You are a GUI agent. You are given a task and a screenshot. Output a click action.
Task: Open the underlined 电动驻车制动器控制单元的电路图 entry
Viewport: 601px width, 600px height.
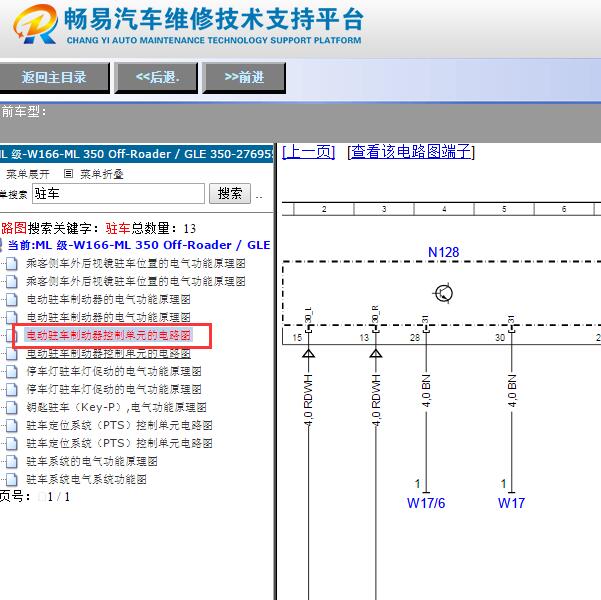coord(109,353)
